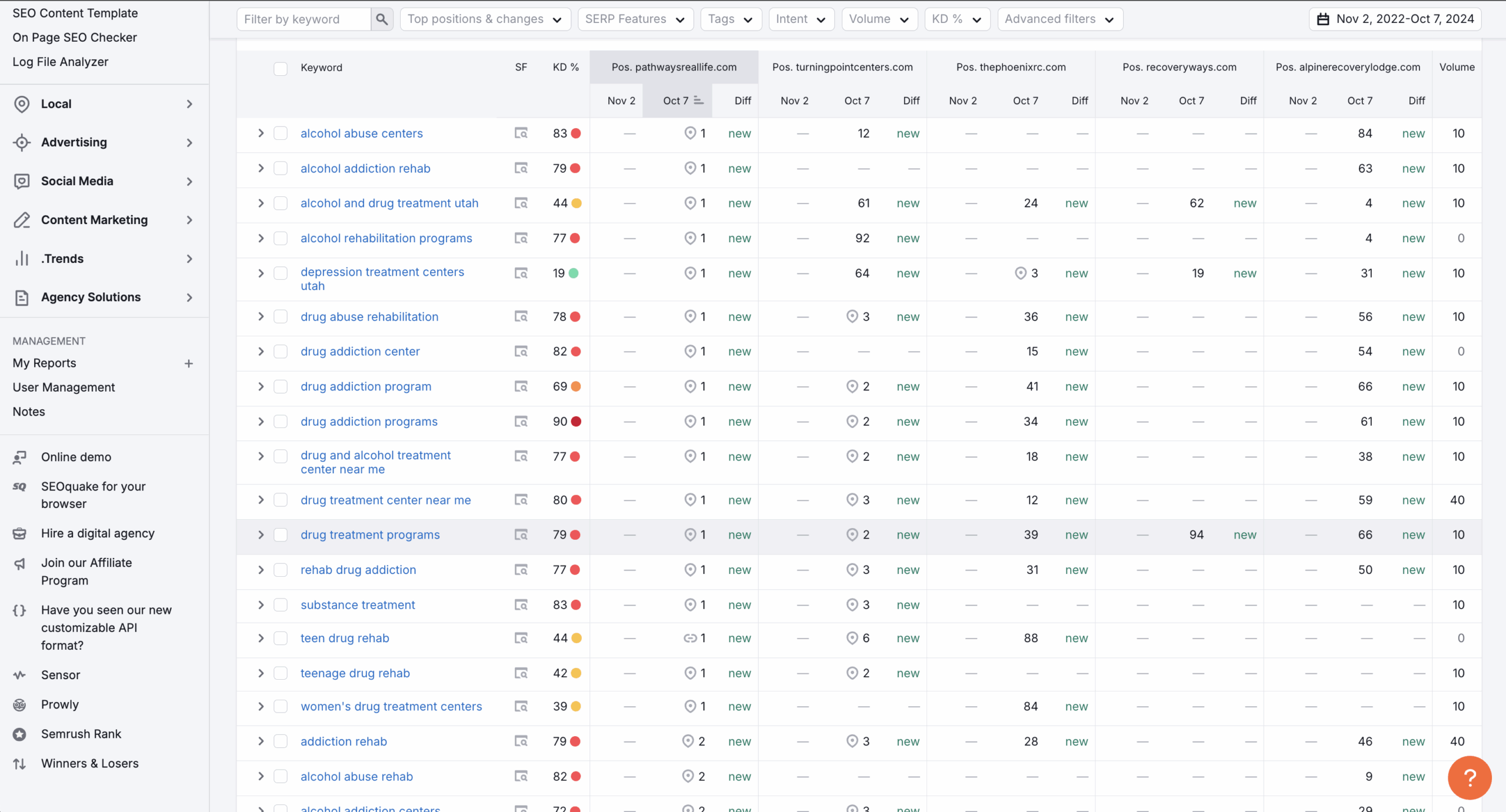Add report with My Reports plus icon
The image size is (1506, 812).
click(x=189, y=363)
